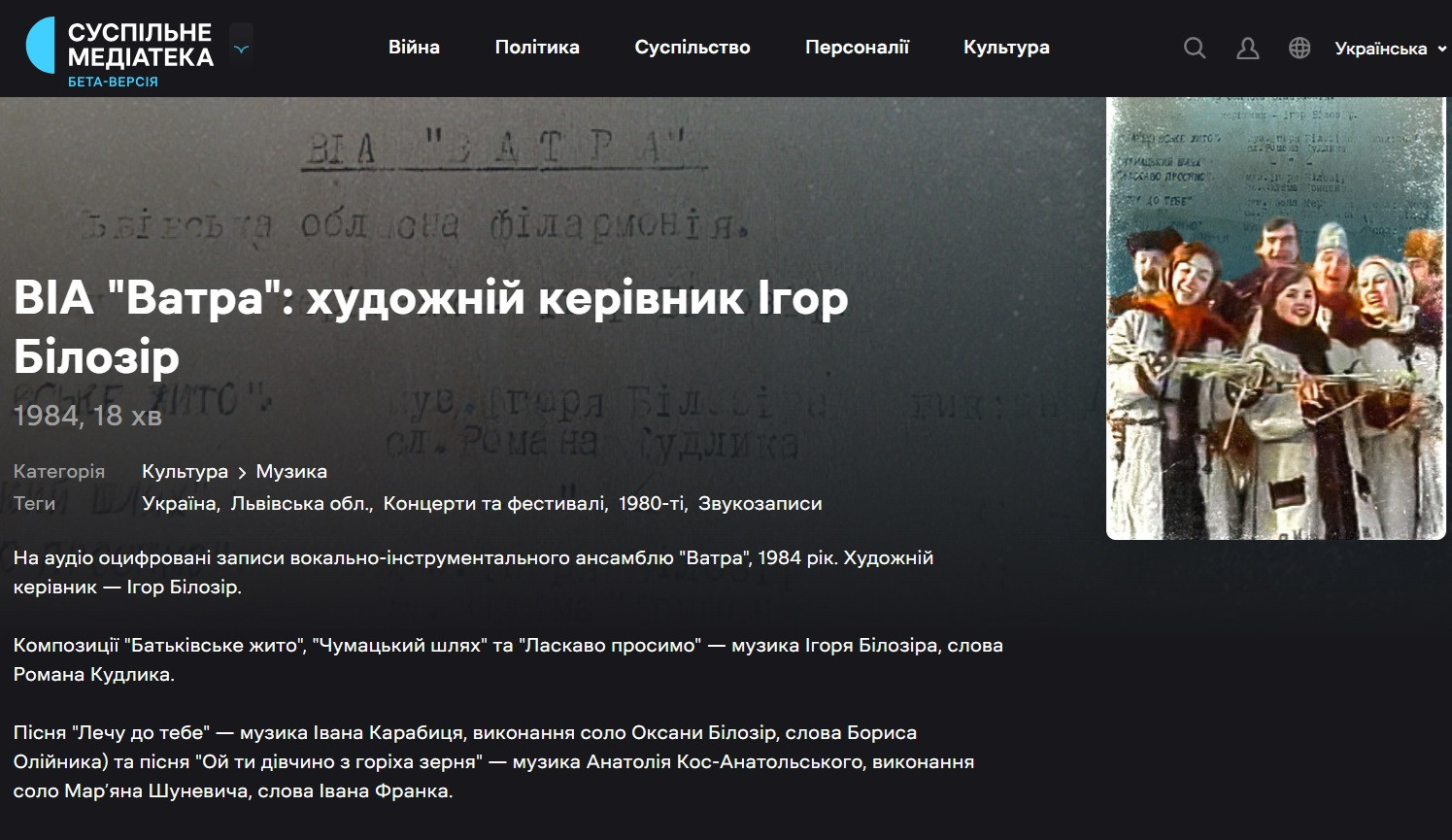Select the Звукозаписи tag
This screenshot has height=840, width=1452.
pyautogui.click(x=760, y=504)
